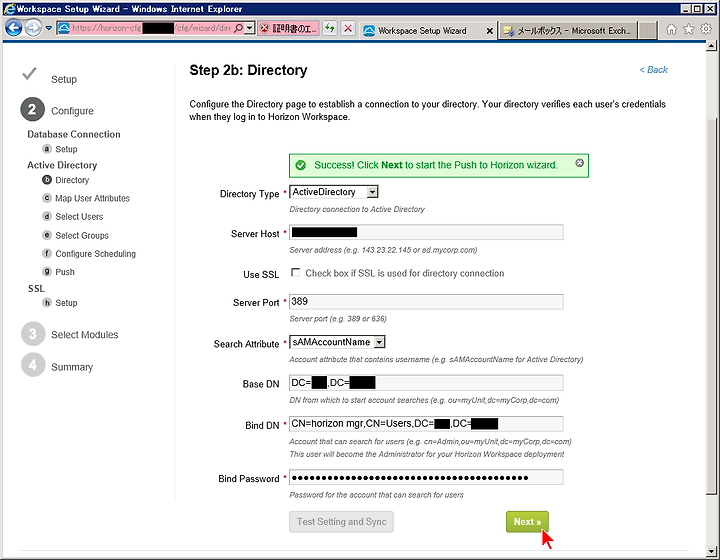Click the Configure step label

[x=72, y=111]
